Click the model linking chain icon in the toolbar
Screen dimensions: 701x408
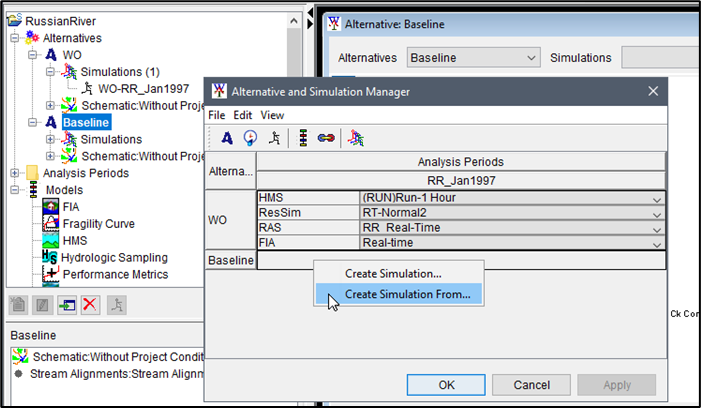[326, 138]
